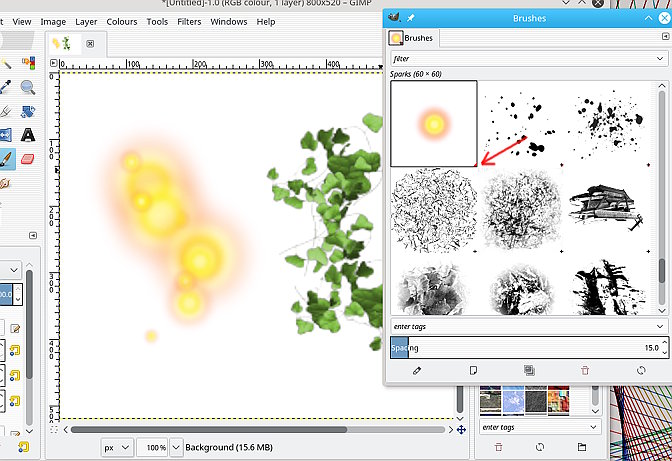Select the Eraser tool

[x=27, y=158]
